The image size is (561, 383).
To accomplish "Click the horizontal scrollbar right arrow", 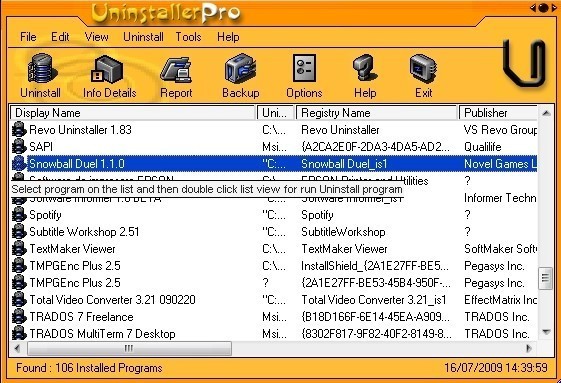I will pyautogui.click(x=529, y=348).
